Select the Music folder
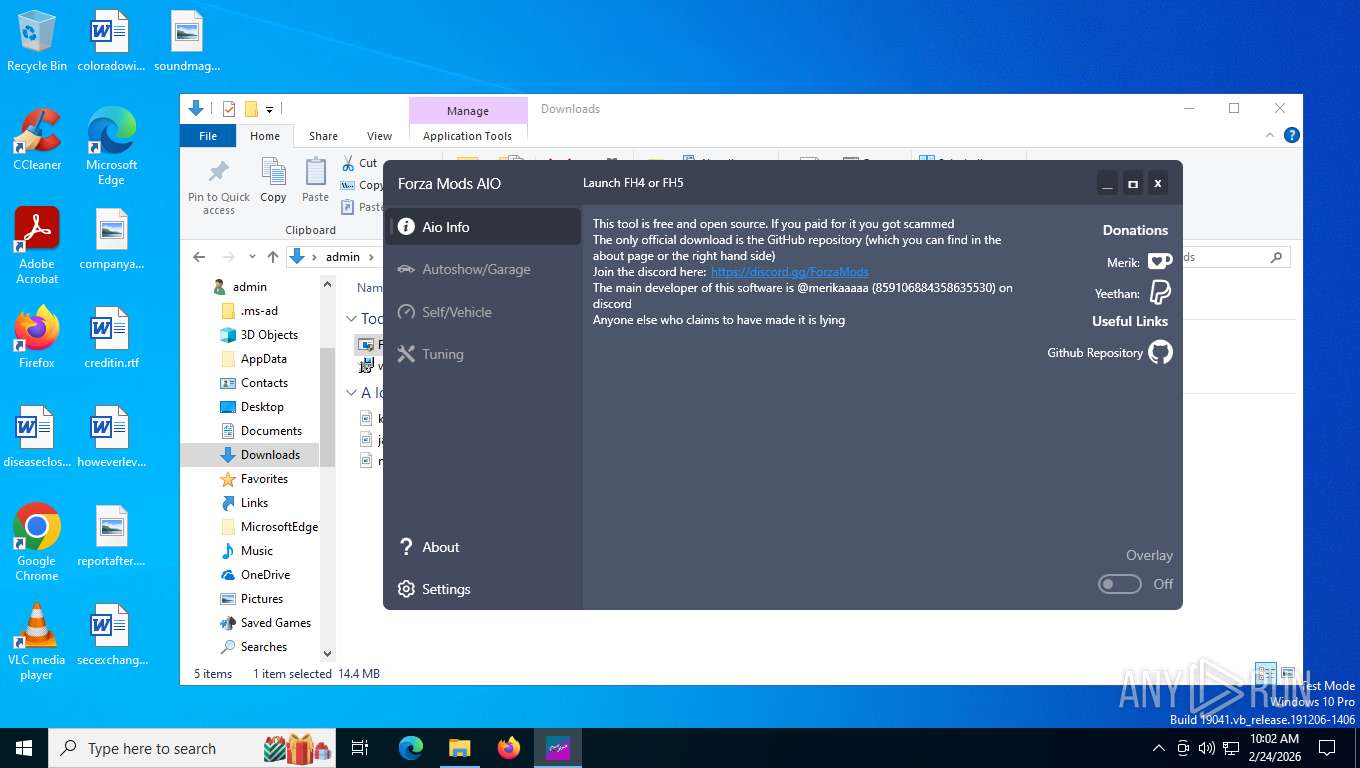1360x768 pixels. (256, 551)
